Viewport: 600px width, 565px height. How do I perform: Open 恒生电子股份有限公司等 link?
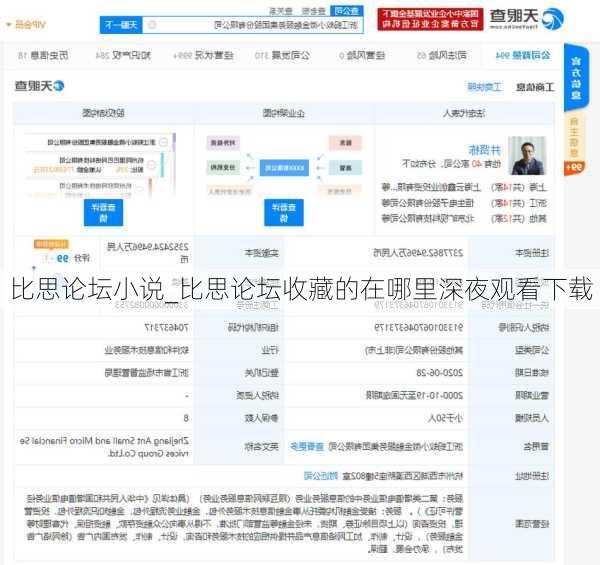(427, 203)
